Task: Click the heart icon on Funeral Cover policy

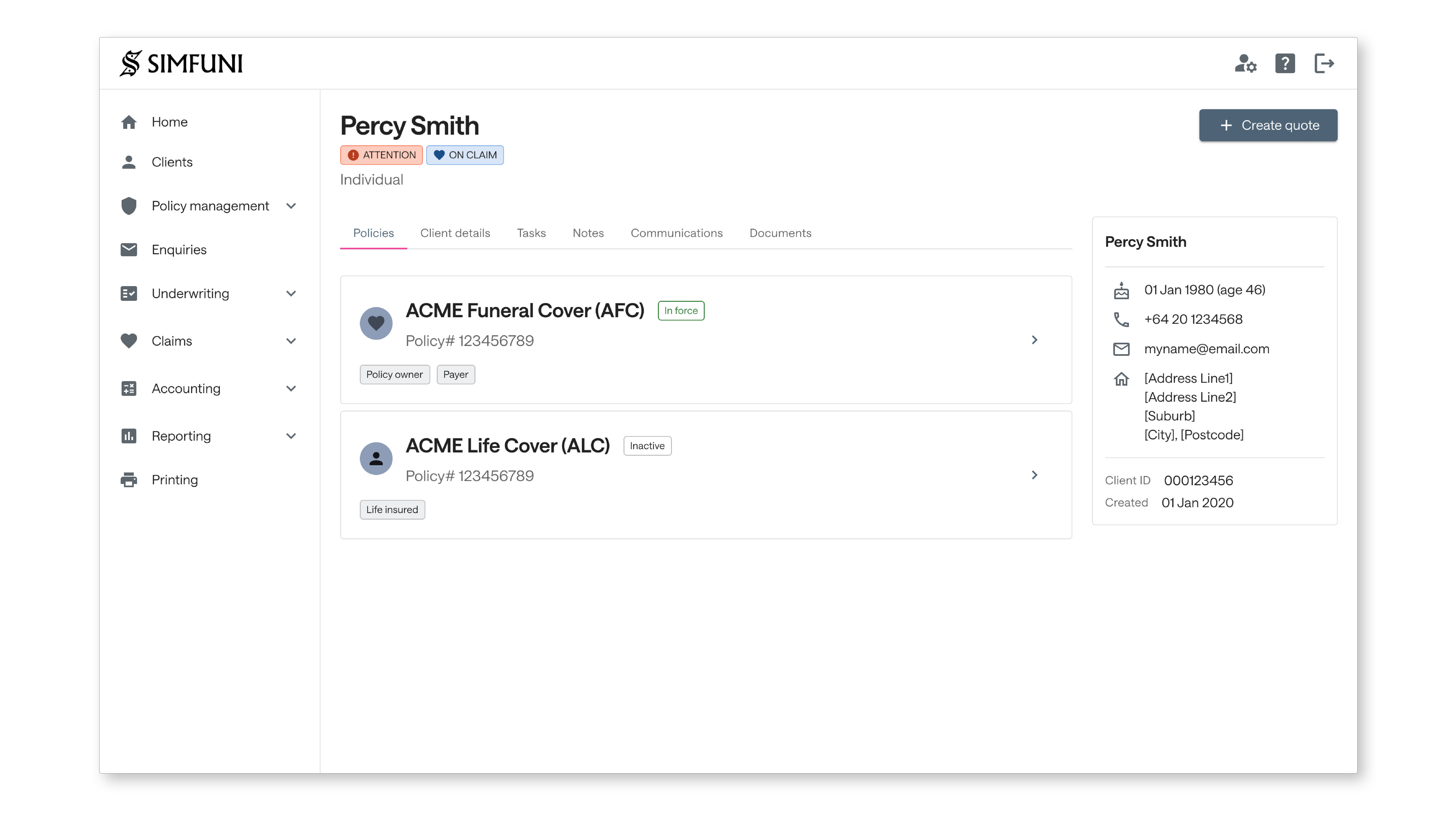Action: tap(376, 323)
